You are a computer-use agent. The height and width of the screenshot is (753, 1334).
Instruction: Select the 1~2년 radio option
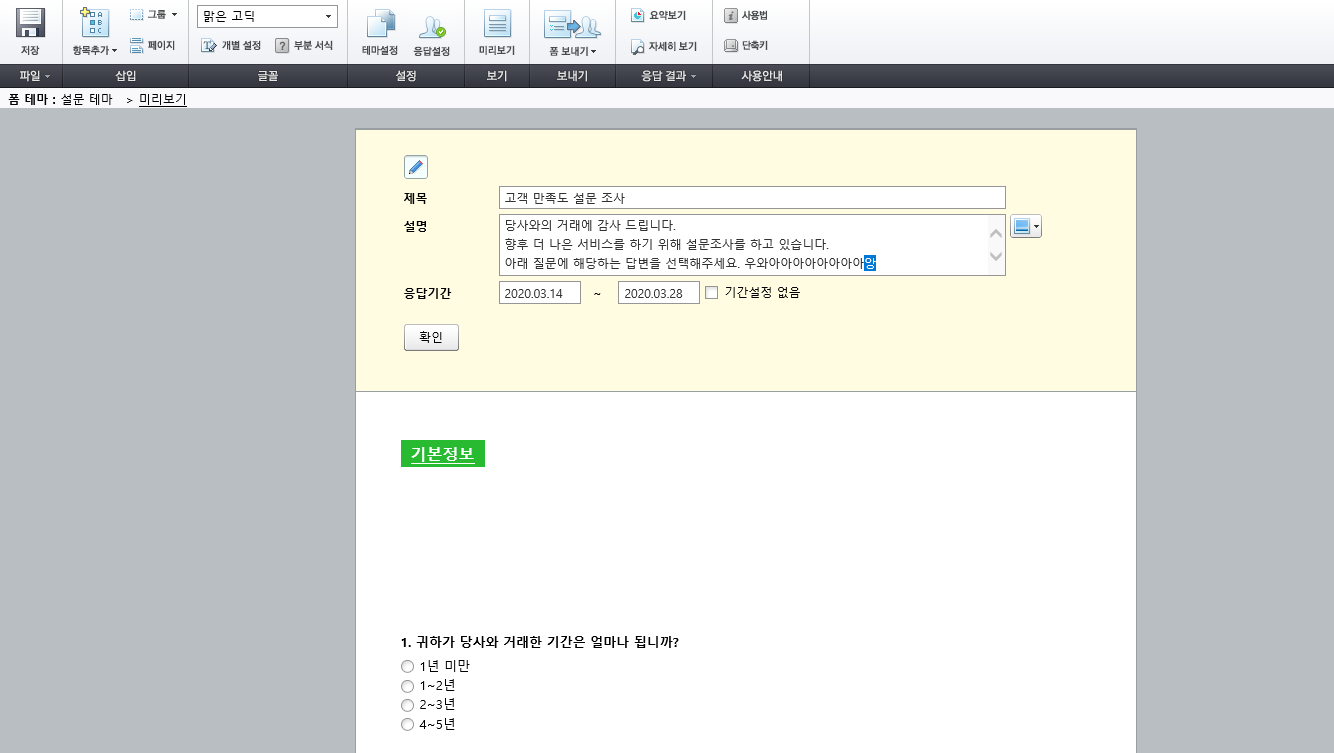(x=407, y=686)
